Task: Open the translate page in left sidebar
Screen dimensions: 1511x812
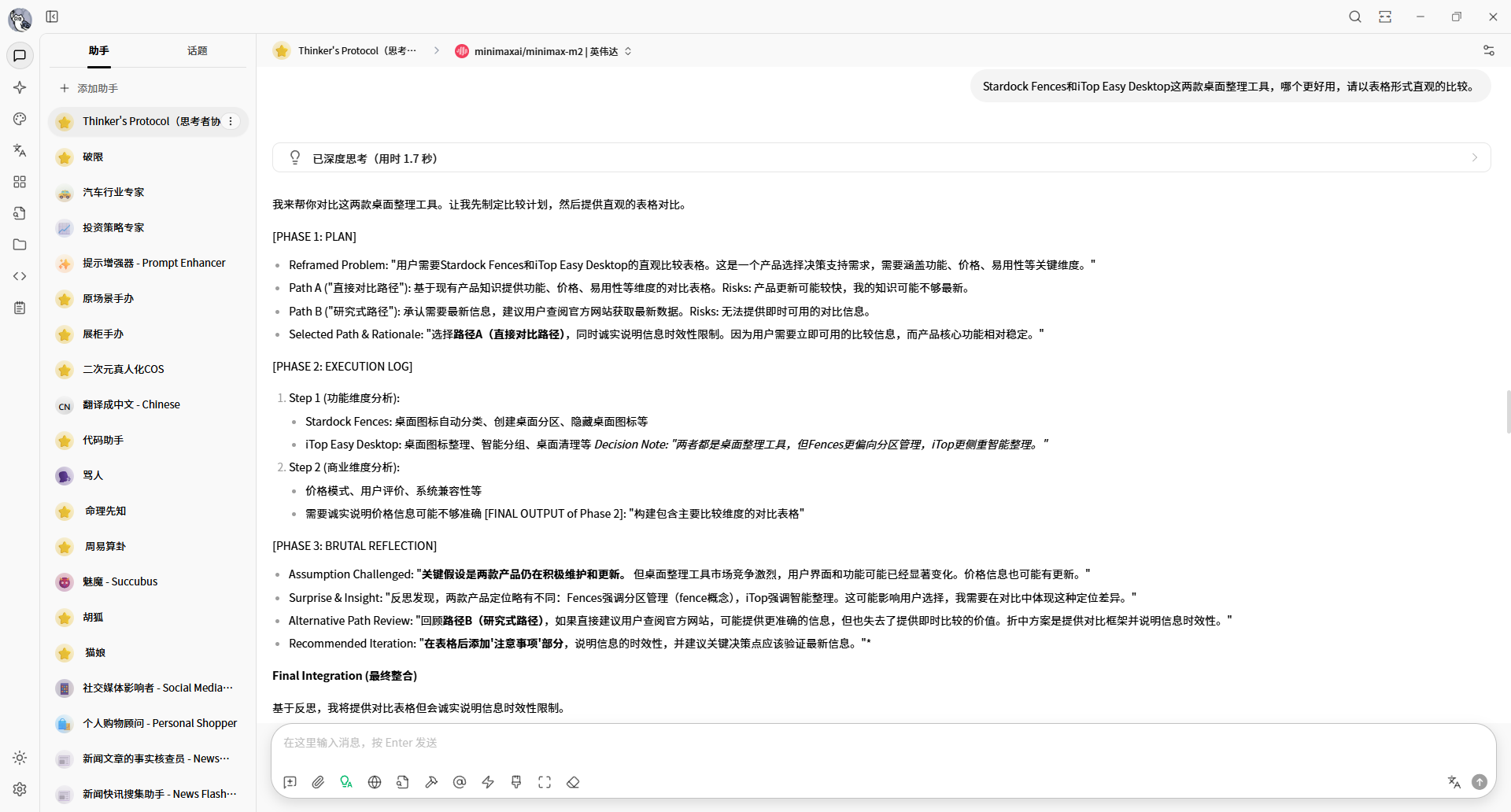Action: coord(20,150)
